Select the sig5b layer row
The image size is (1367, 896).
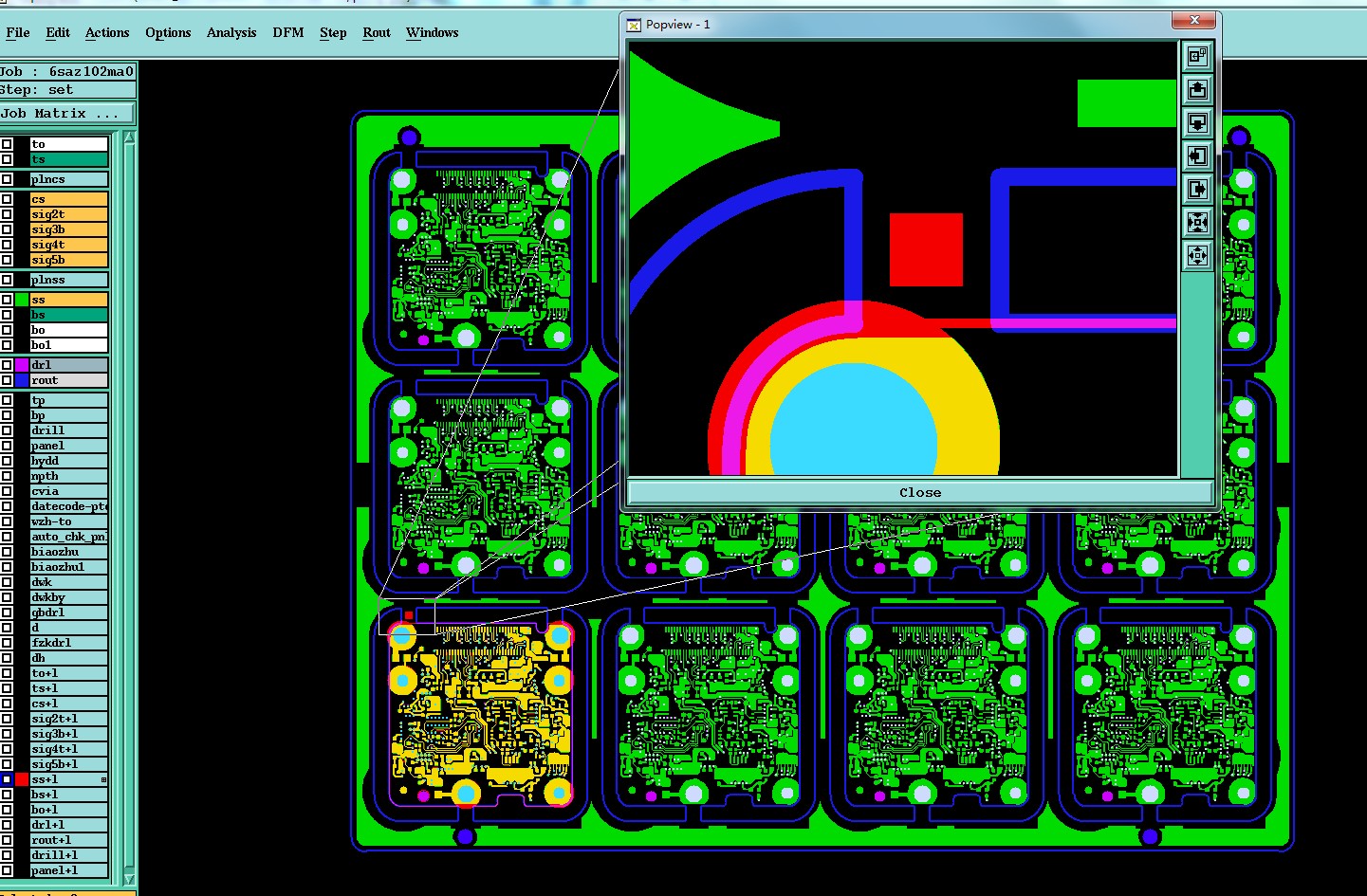click(x=68, y=260)
